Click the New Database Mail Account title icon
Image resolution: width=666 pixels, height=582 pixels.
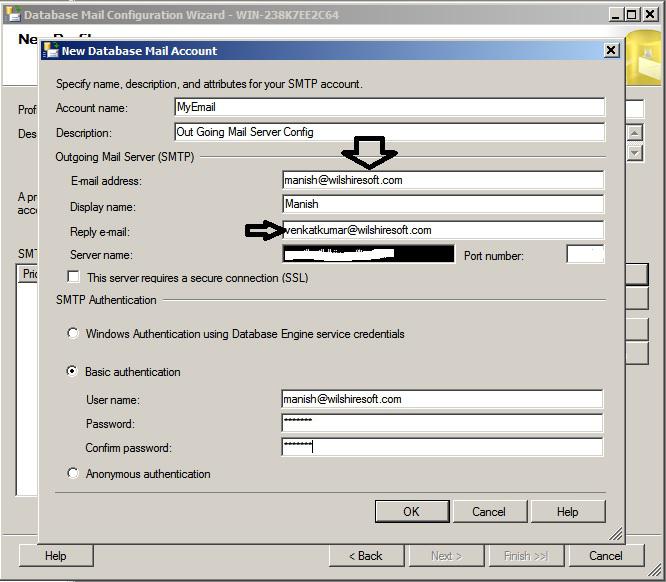(x=51, y=50)
